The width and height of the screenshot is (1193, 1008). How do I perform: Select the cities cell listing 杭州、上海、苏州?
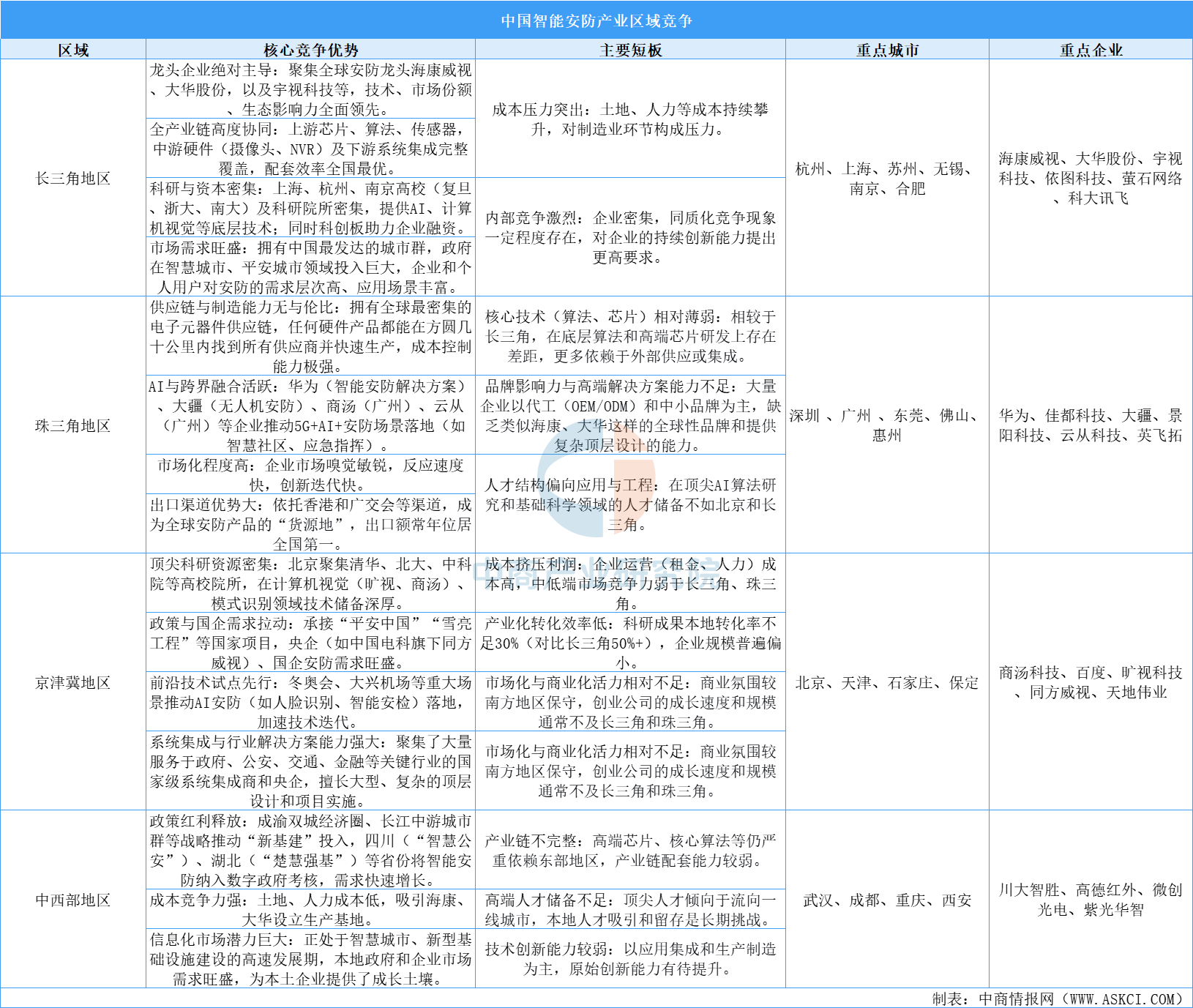(x=887, y=179)
